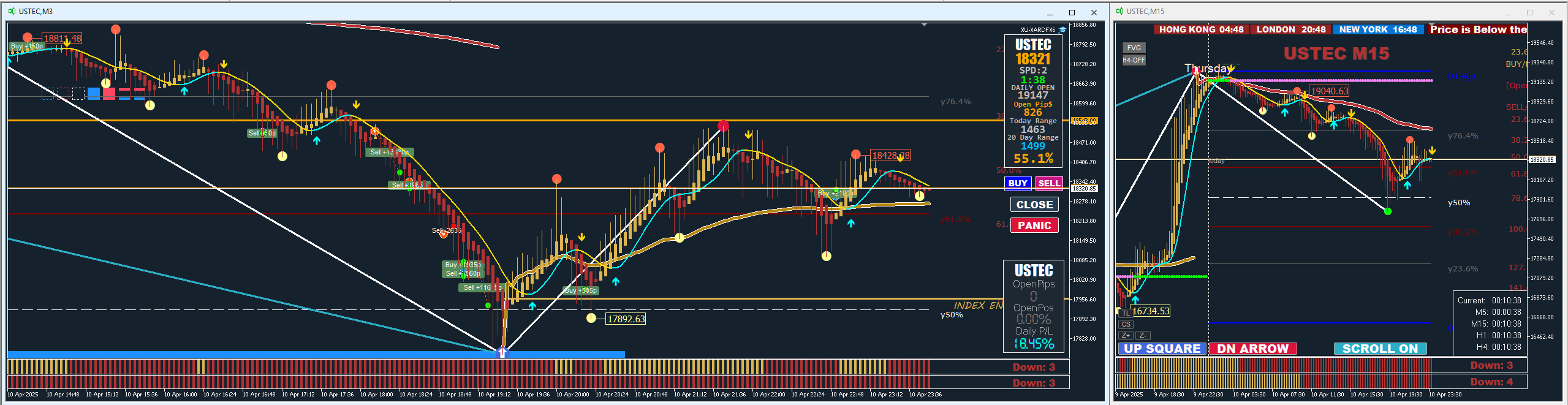Screen dimensions: 1568x405
Task: Click the large red circle at the M3 swing high
Action: coord(723,126)
